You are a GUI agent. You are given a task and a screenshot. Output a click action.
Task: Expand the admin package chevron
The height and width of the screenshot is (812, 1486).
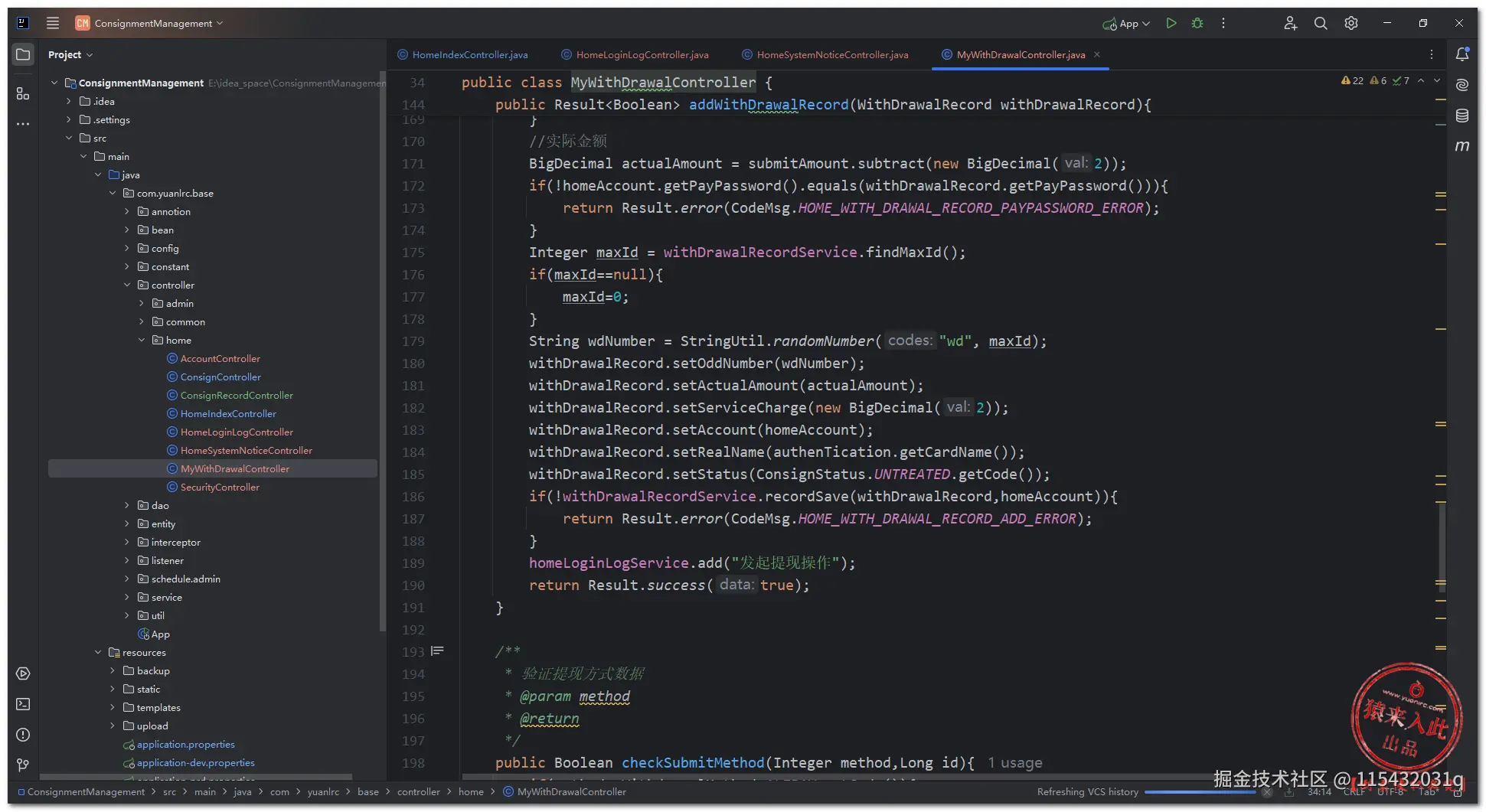pyautogui.click(x=142, y=303)
